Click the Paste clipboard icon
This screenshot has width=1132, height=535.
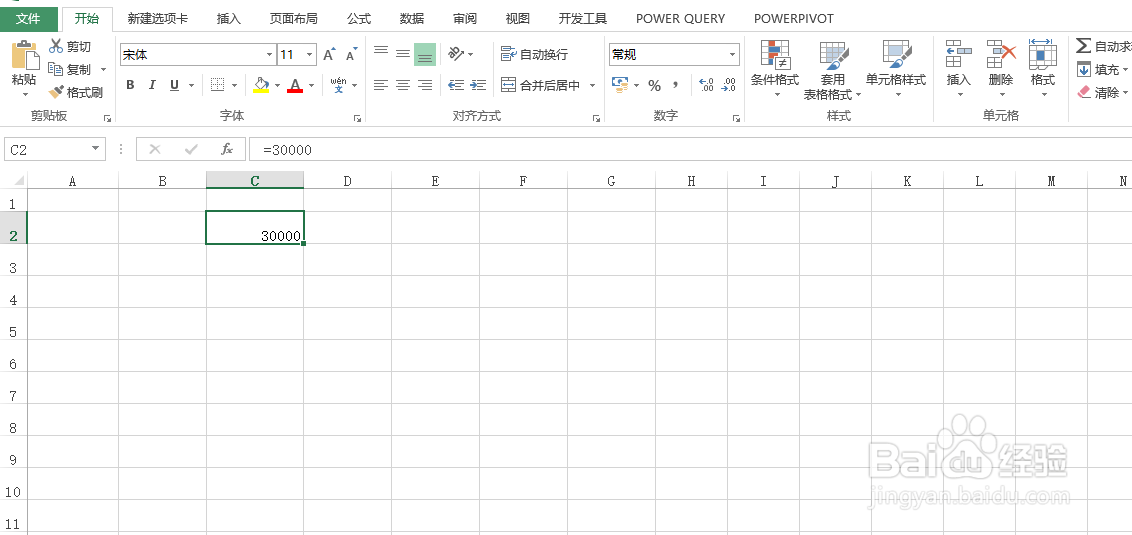point(24,55)
